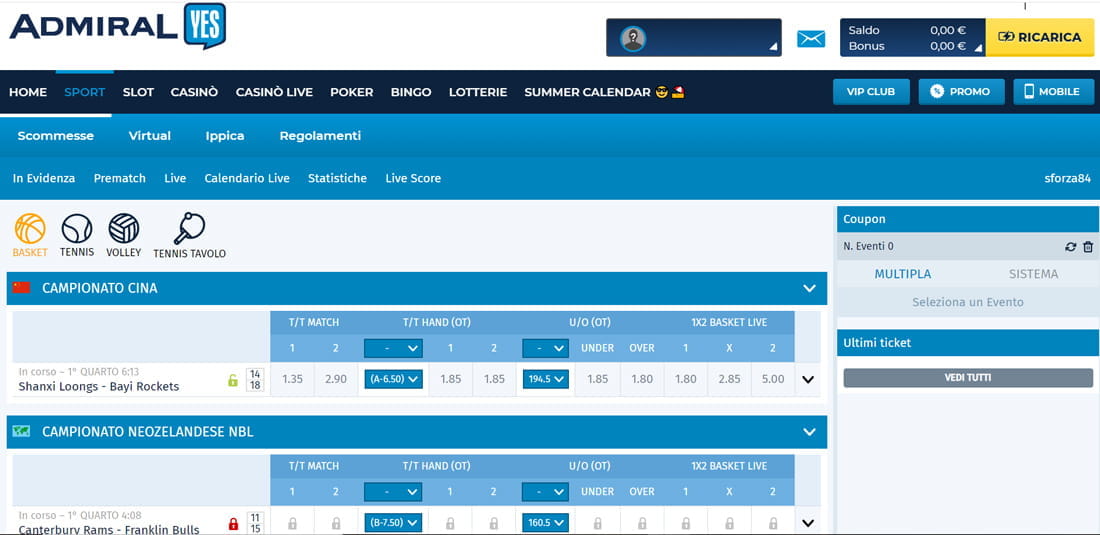
Task: Open the messages envelope icon
Action: pyautogui.click(x=811, y=39)
